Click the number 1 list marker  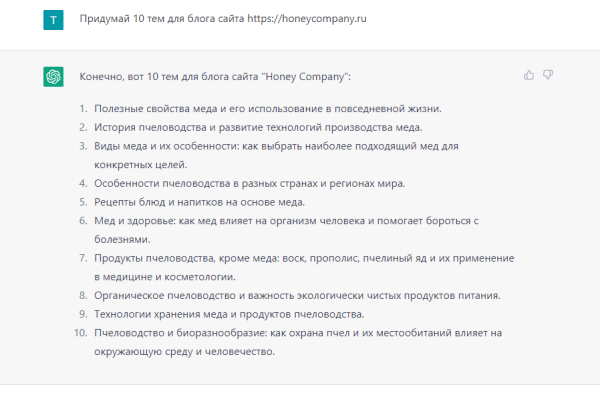[x=83, y=109]
